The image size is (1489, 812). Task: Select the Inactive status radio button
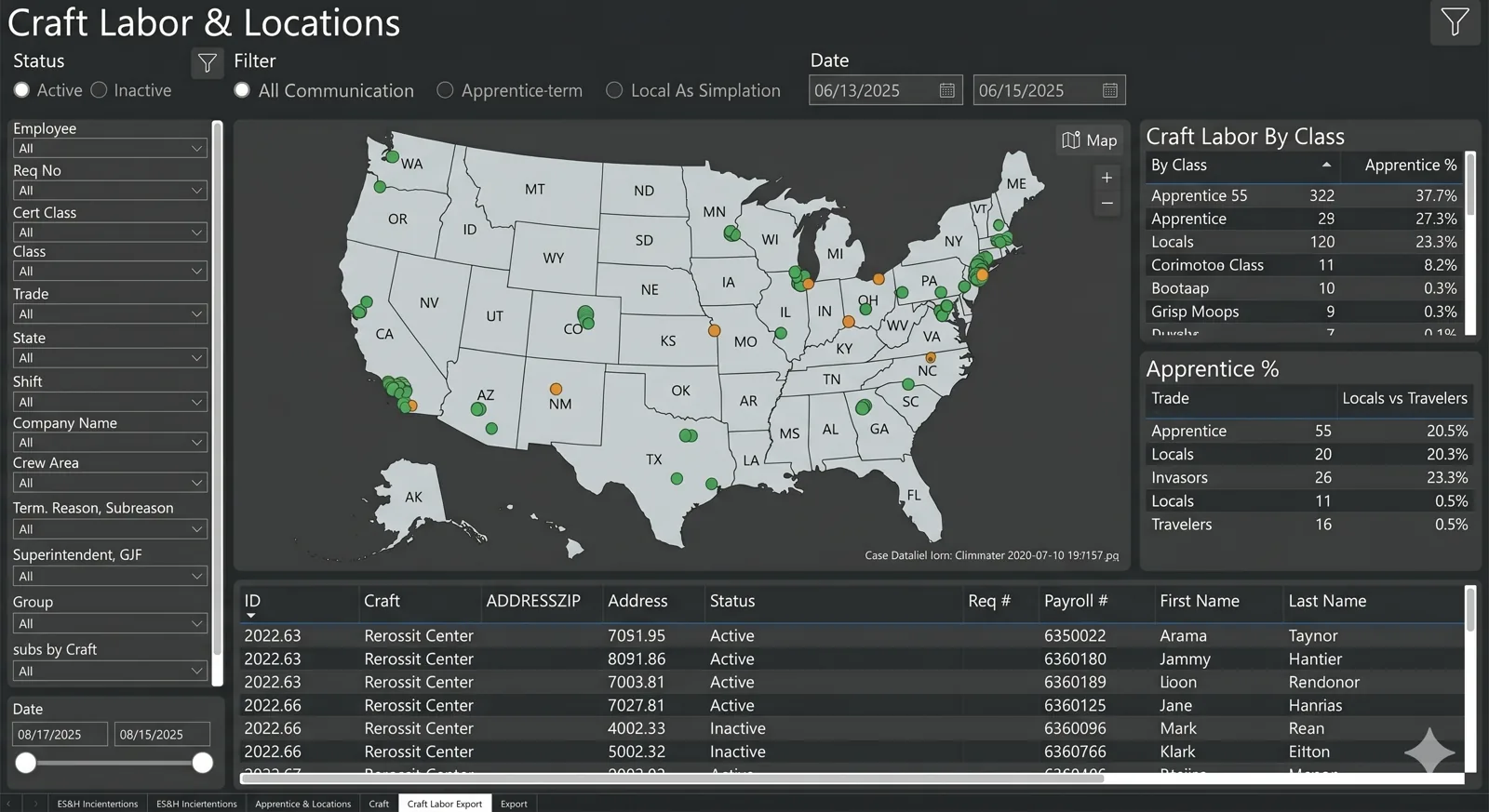[x=99, y=90]
